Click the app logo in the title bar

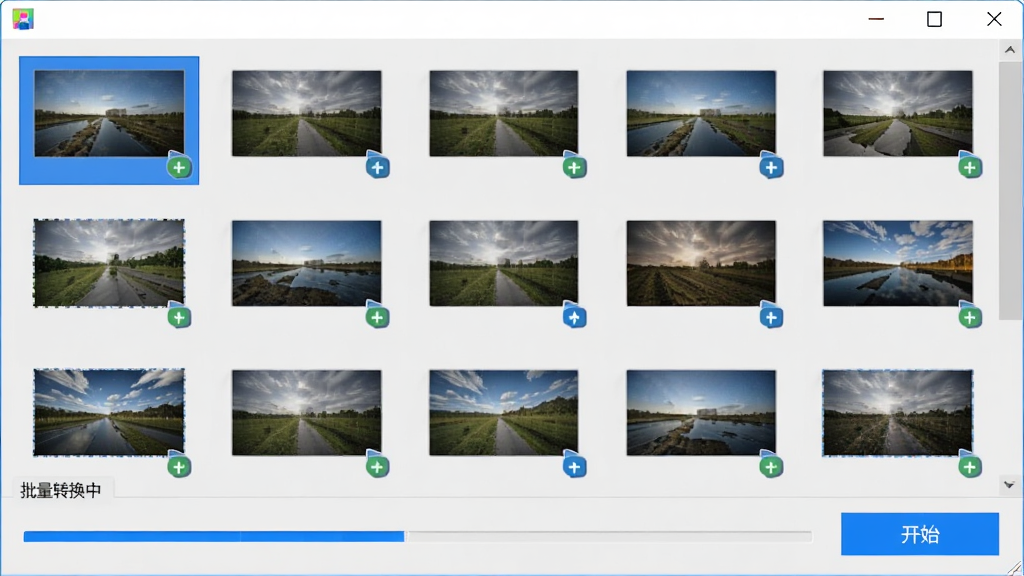point(23,19)
